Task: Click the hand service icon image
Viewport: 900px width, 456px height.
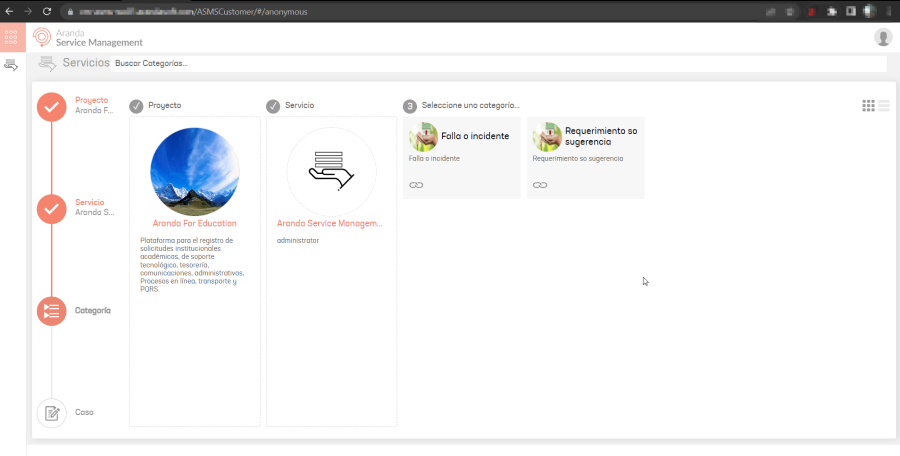Action: pos(332,172)
